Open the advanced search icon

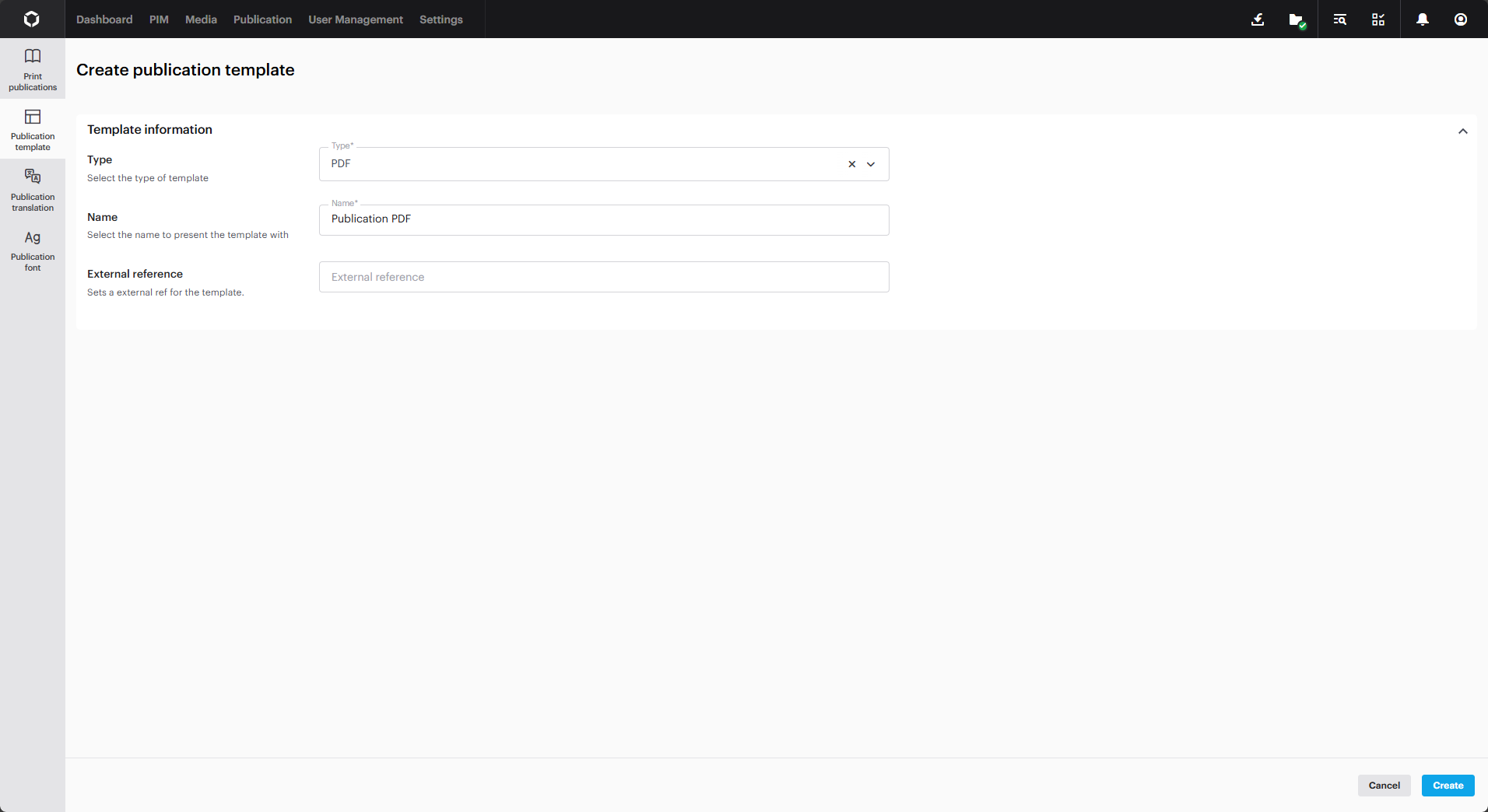(1339, 19)
